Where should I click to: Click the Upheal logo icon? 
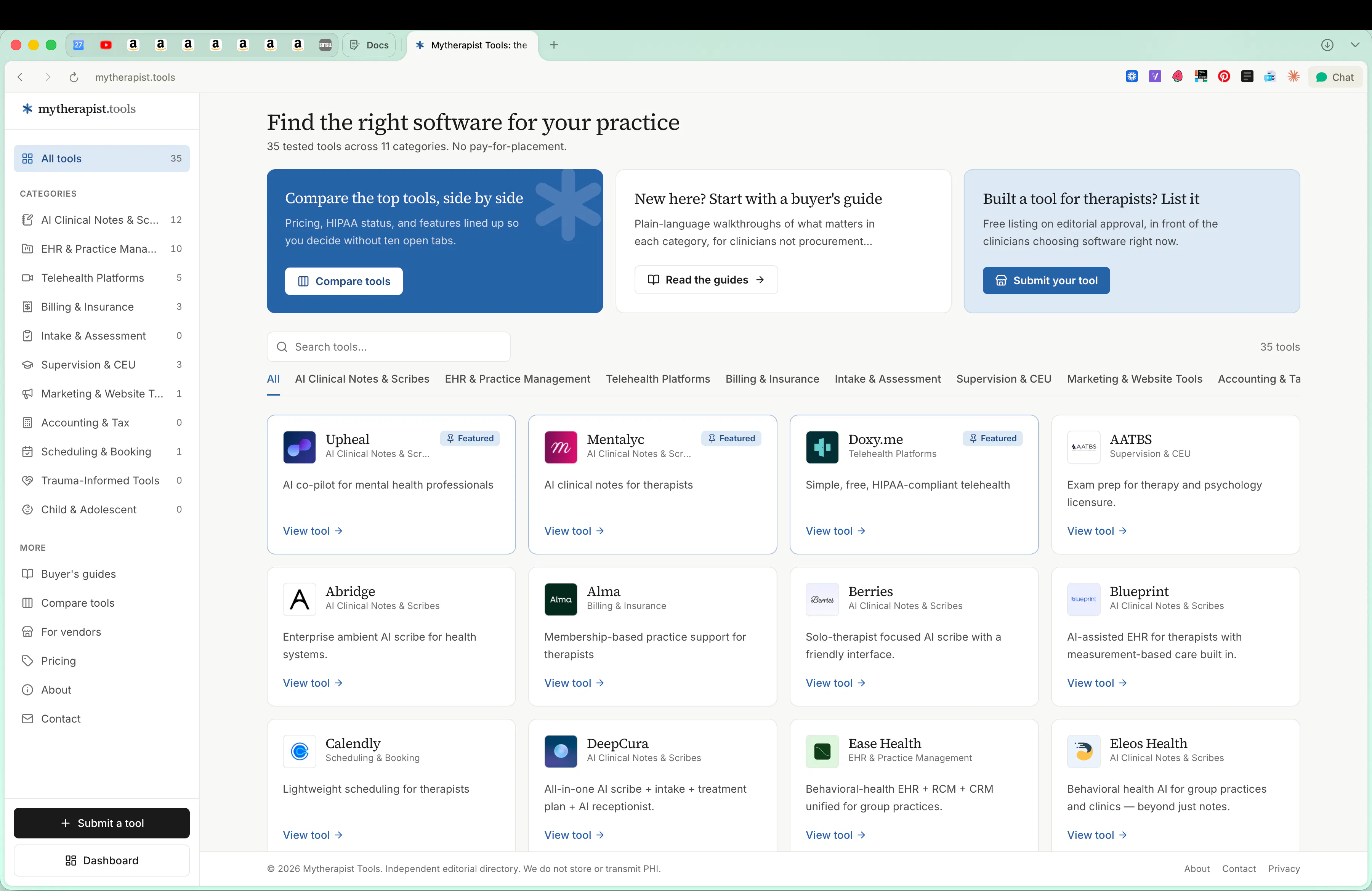click(x=299, y=447)
